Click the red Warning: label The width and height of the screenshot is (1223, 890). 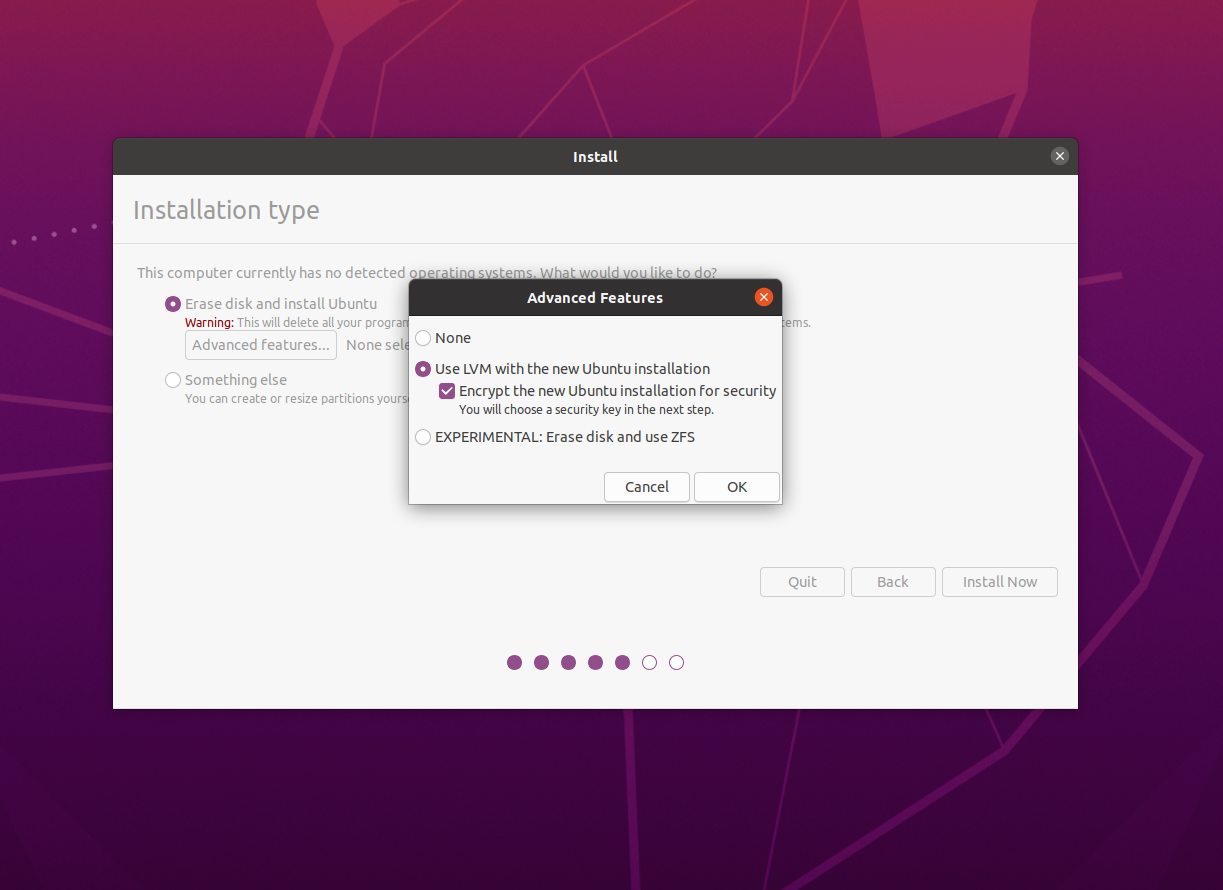point(209,323)
